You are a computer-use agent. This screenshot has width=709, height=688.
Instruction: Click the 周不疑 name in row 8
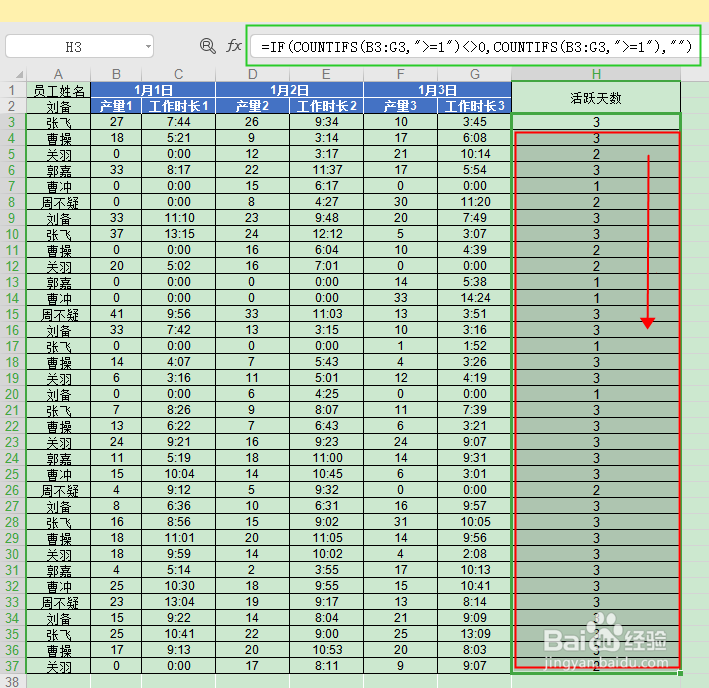[58, 202]
